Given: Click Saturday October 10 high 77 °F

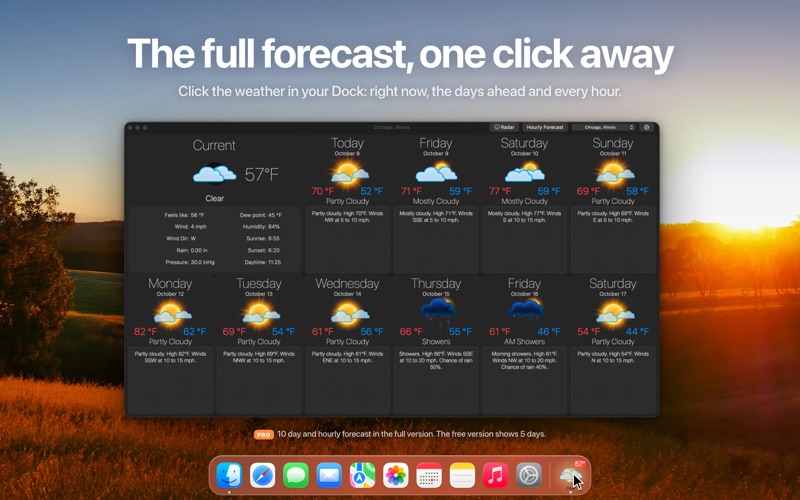Looking at the screenshot, I should coord(500,191).
